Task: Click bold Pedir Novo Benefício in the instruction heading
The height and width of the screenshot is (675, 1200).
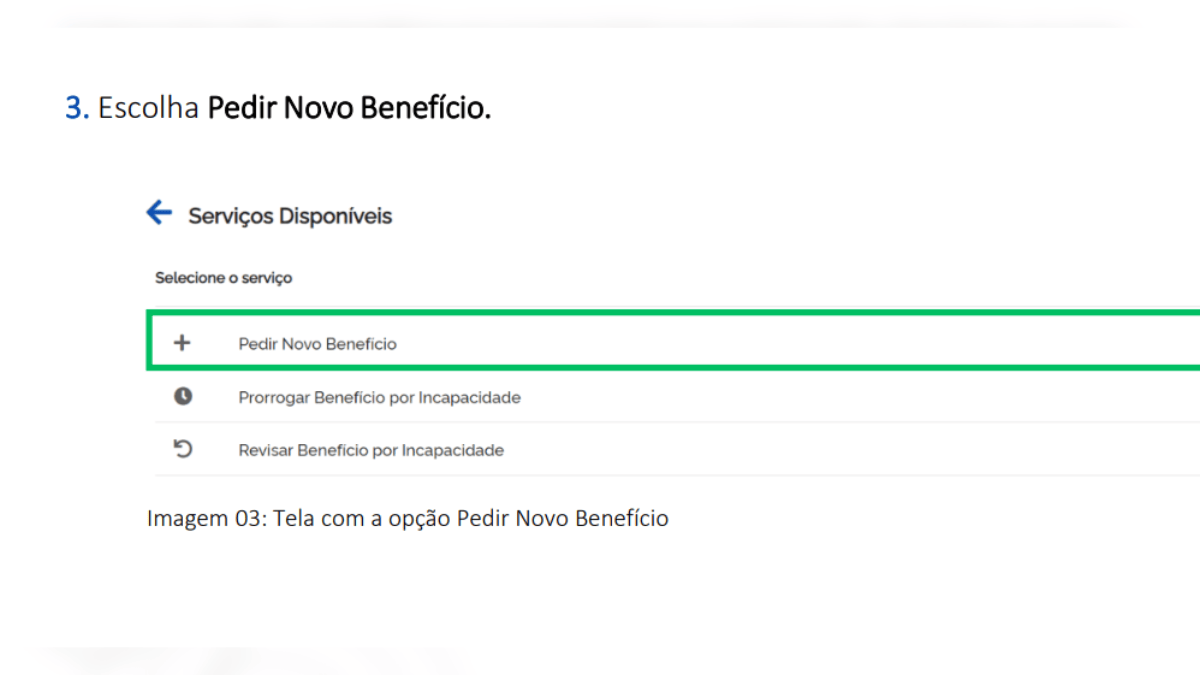Action: tap(349, 109)
